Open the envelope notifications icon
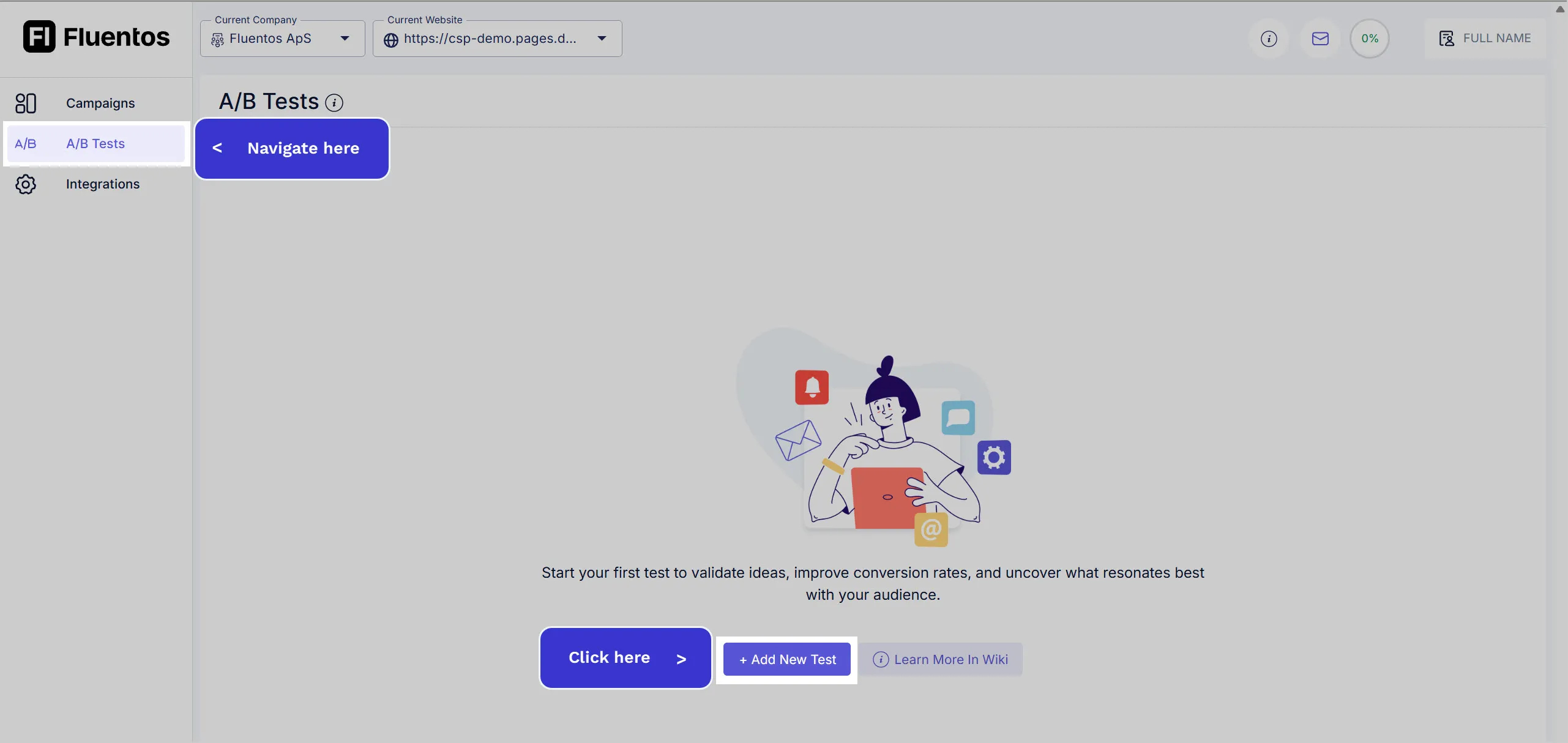Screen dimensions: 1568x743 [x=1320, y=38]
